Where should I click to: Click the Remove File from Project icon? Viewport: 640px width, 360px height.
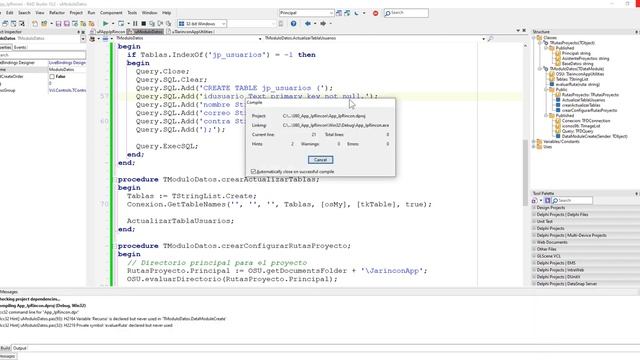pyautogui.click(x=91, y=24)
